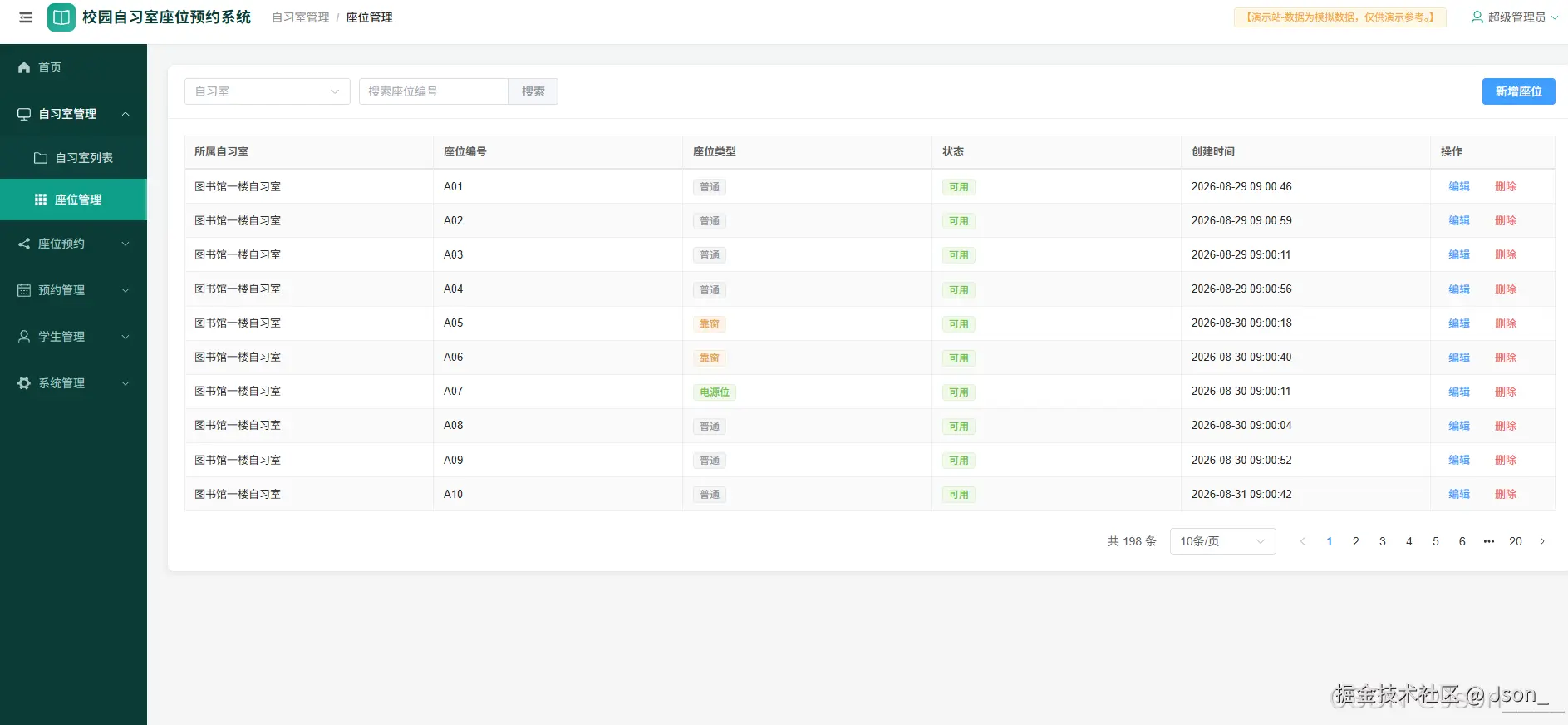The width and height of the screenshot is (1568, 725).
Task: Open the 超级管理员 account dropdown arrow
Action: point(1555,17)
